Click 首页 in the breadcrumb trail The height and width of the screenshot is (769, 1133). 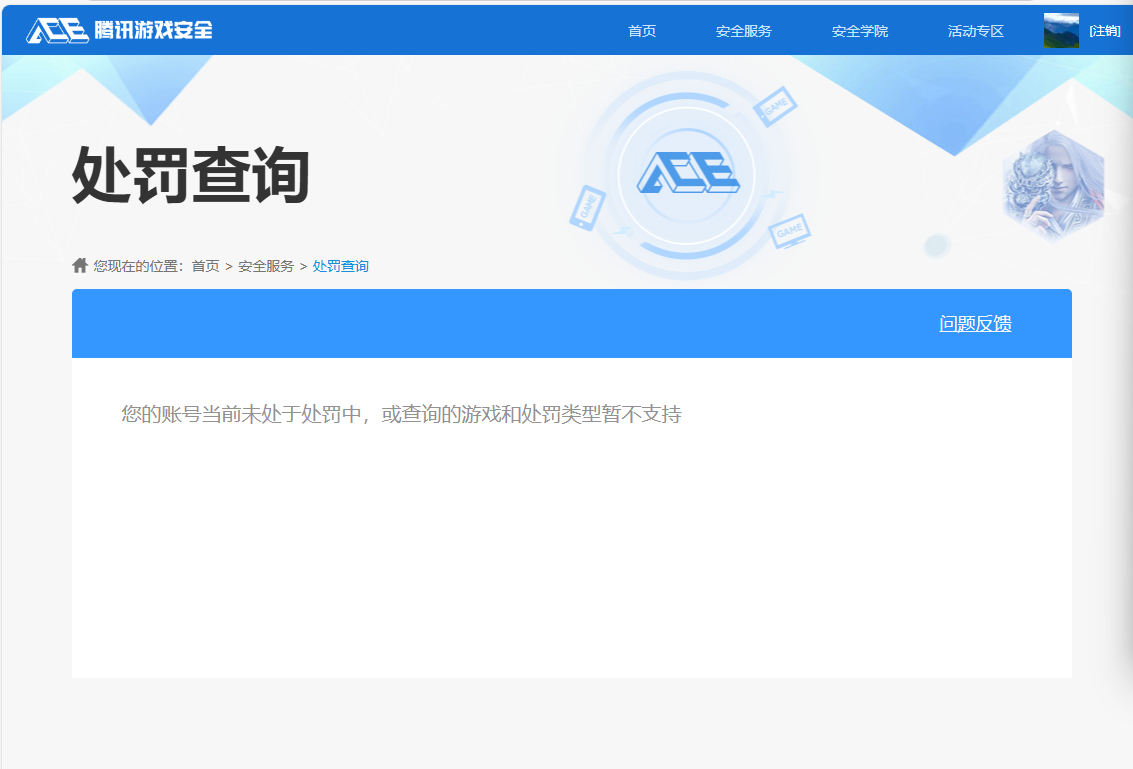(205, 265)
